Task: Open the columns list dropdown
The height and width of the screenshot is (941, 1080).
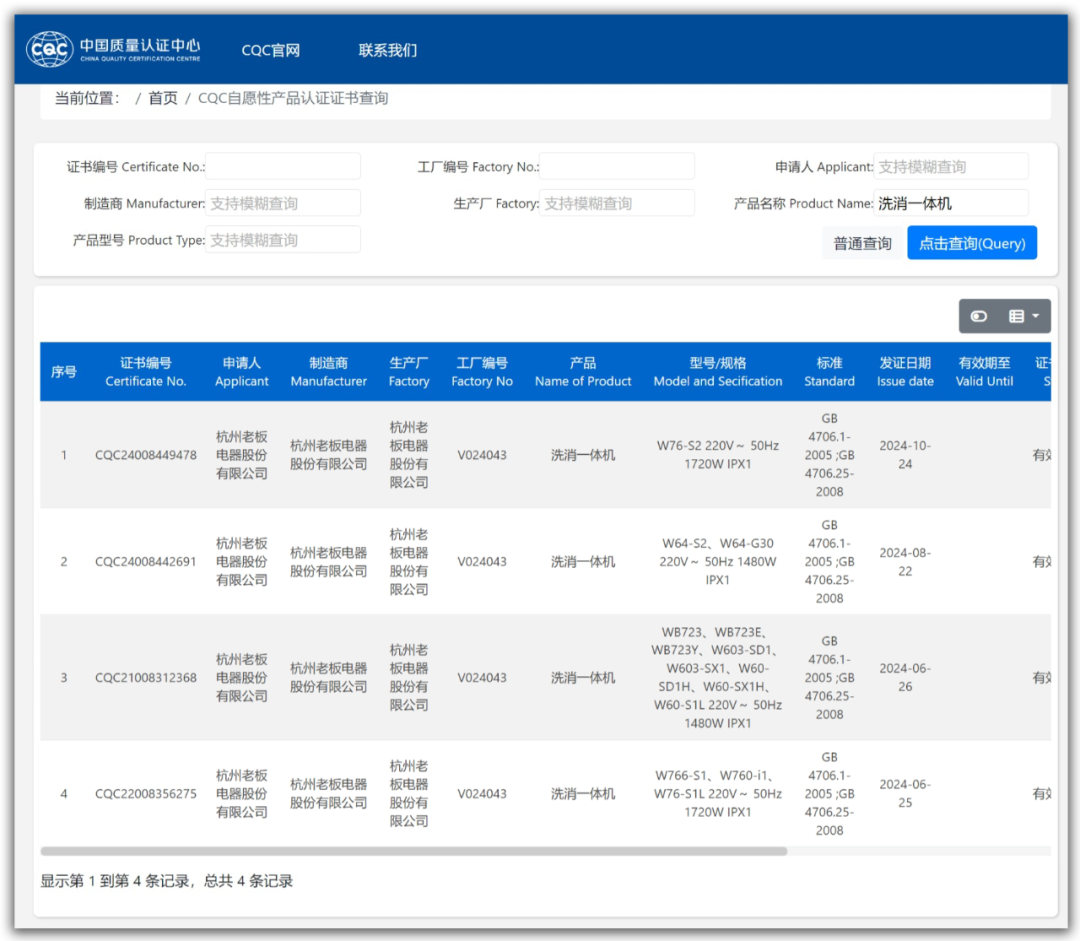Action: pyautogui.click(x=1024, y=316)
